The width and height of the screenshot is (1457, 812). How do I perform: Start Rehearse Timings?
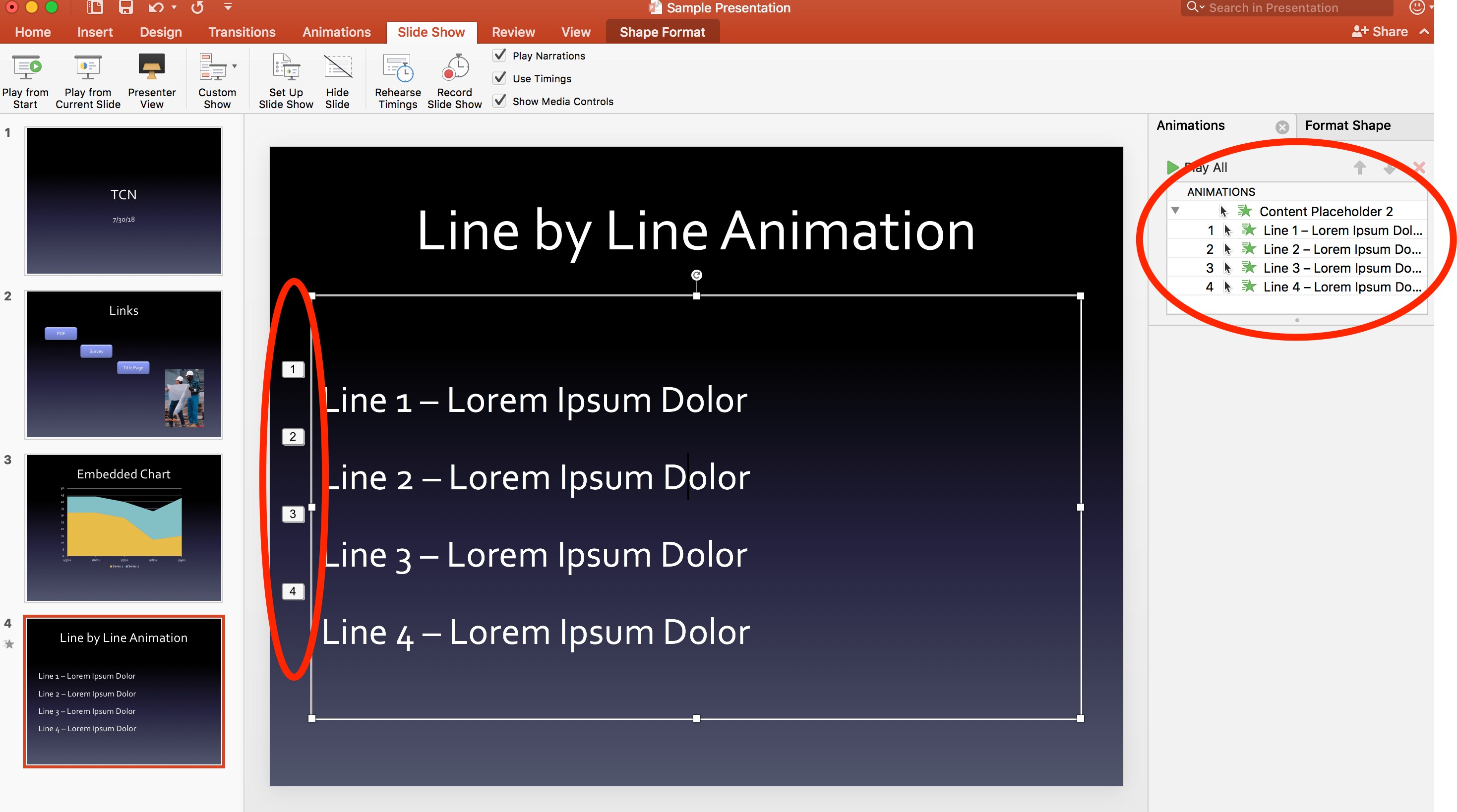(398, 79)
